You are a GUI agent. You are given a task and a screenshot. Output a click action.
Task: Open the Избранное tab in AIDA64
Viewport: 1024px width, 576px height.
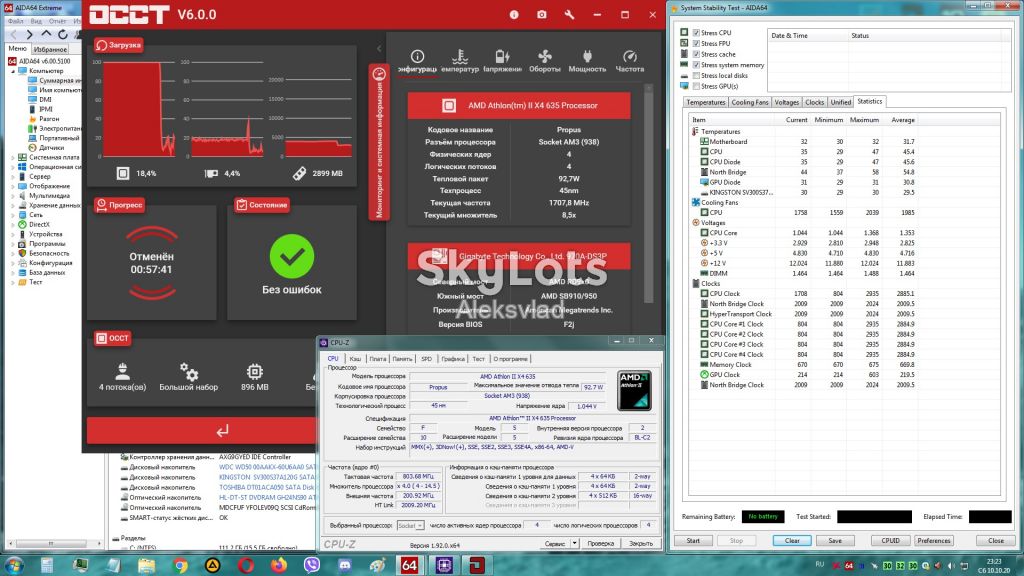[50, 49]
